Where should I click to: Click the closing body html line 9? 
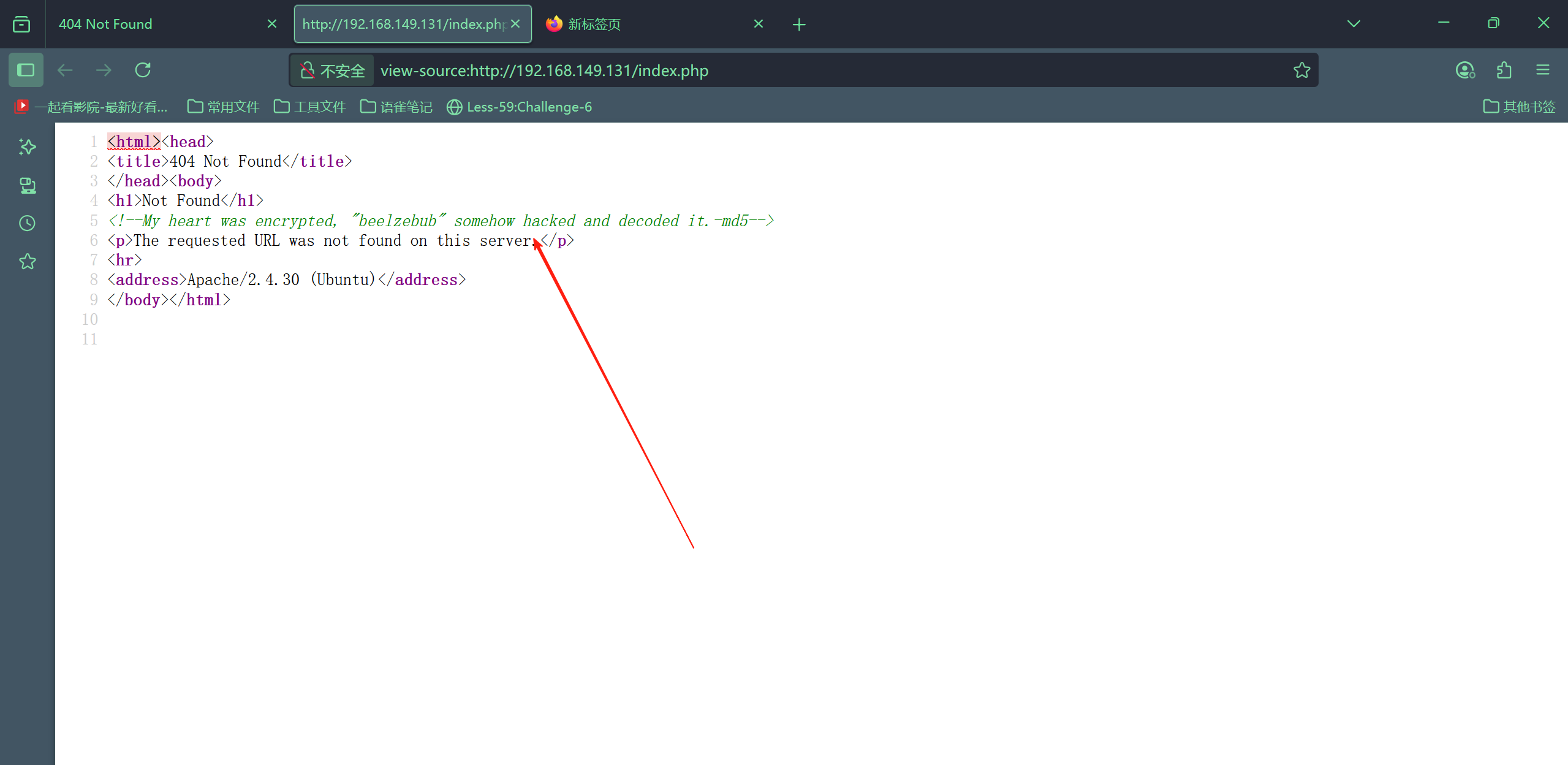[169, 300]
